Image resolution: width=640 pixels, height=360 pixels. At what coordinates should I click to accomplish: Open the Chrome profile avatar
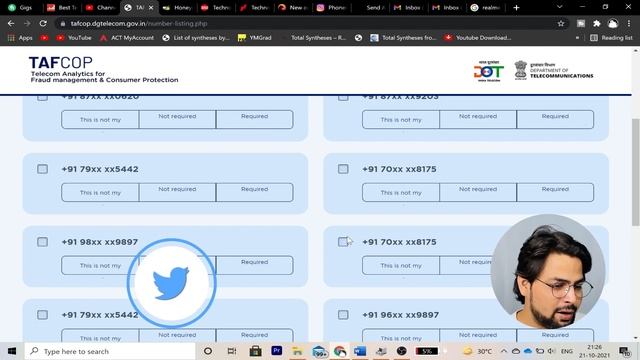[x=613, y=24]
